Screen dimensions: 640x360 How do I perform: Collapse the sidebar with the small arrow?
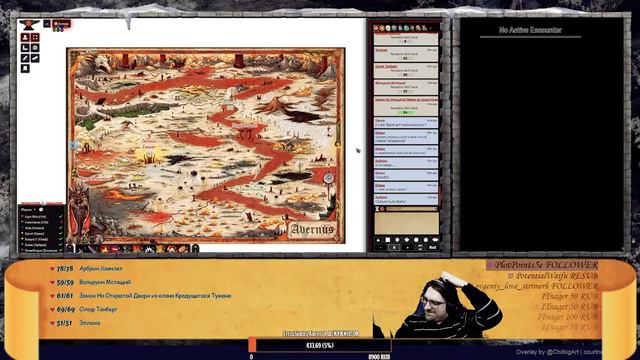tap(431, 28)
